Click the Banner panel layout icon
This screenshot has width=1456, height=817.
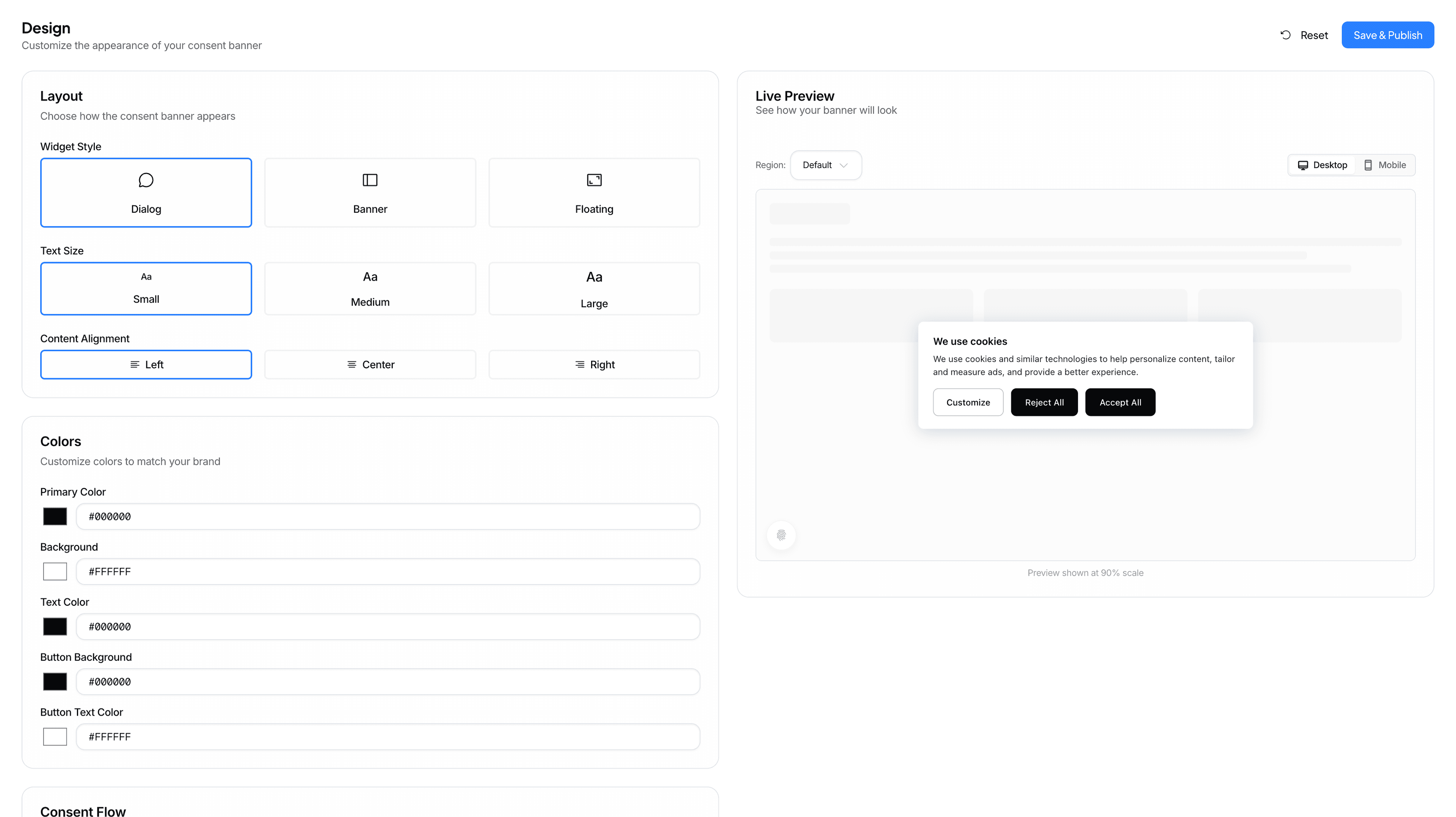[370, 181]
